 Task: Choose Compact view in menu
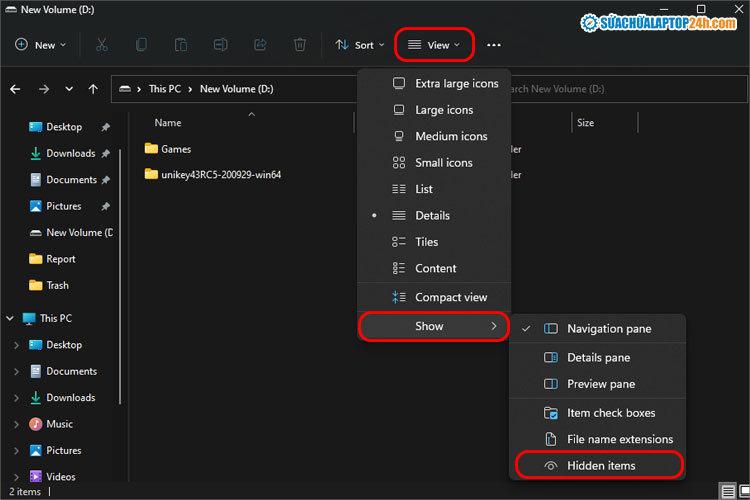434,297
